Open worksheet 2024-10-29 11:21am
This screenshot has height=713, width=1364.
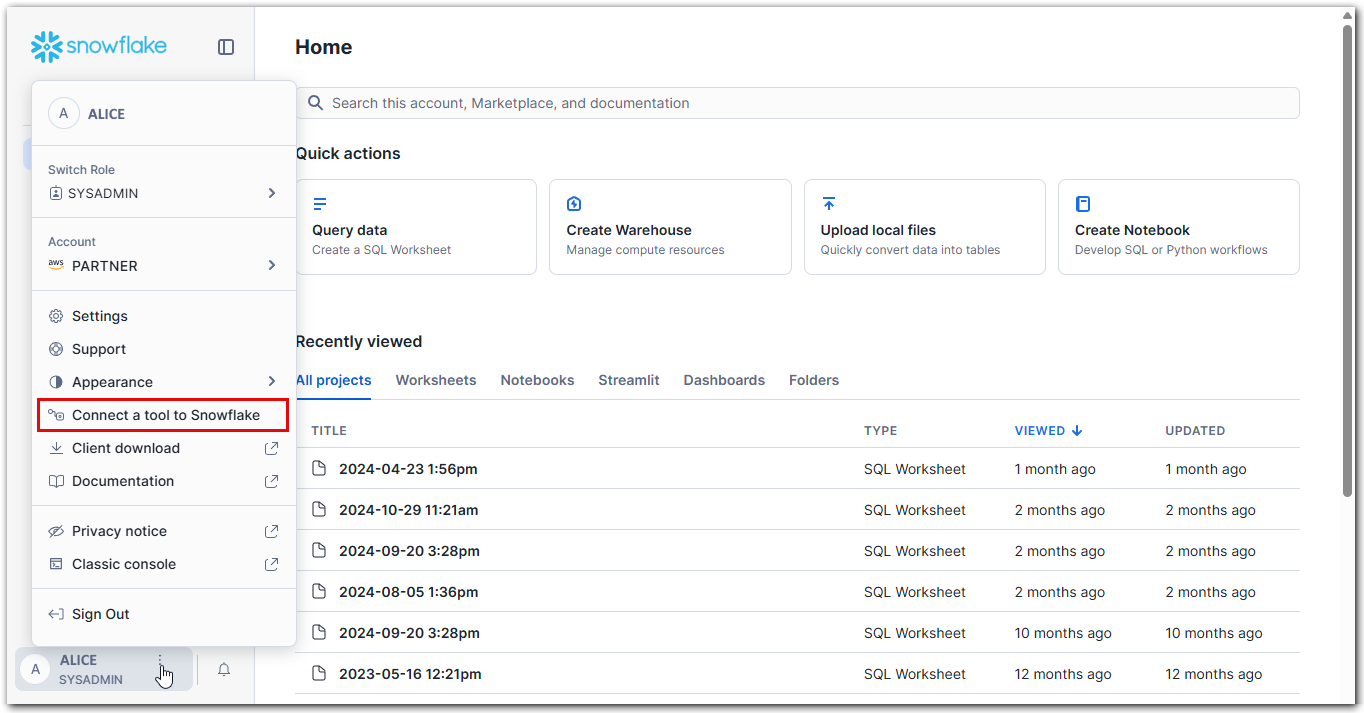(409, 510)
